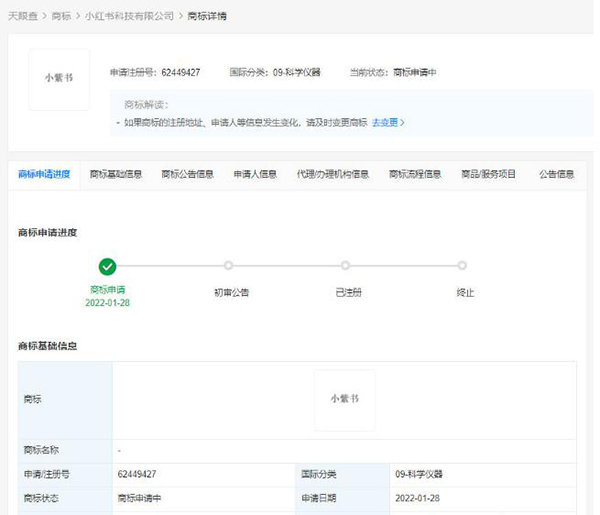
Task: Click the 商标申请进度 section heading
Action: (48, 233)
